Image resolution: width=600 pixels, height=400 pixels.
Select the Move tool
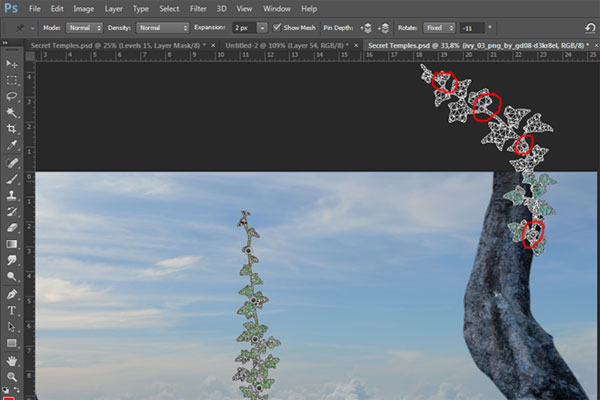[x=12, y=64]
